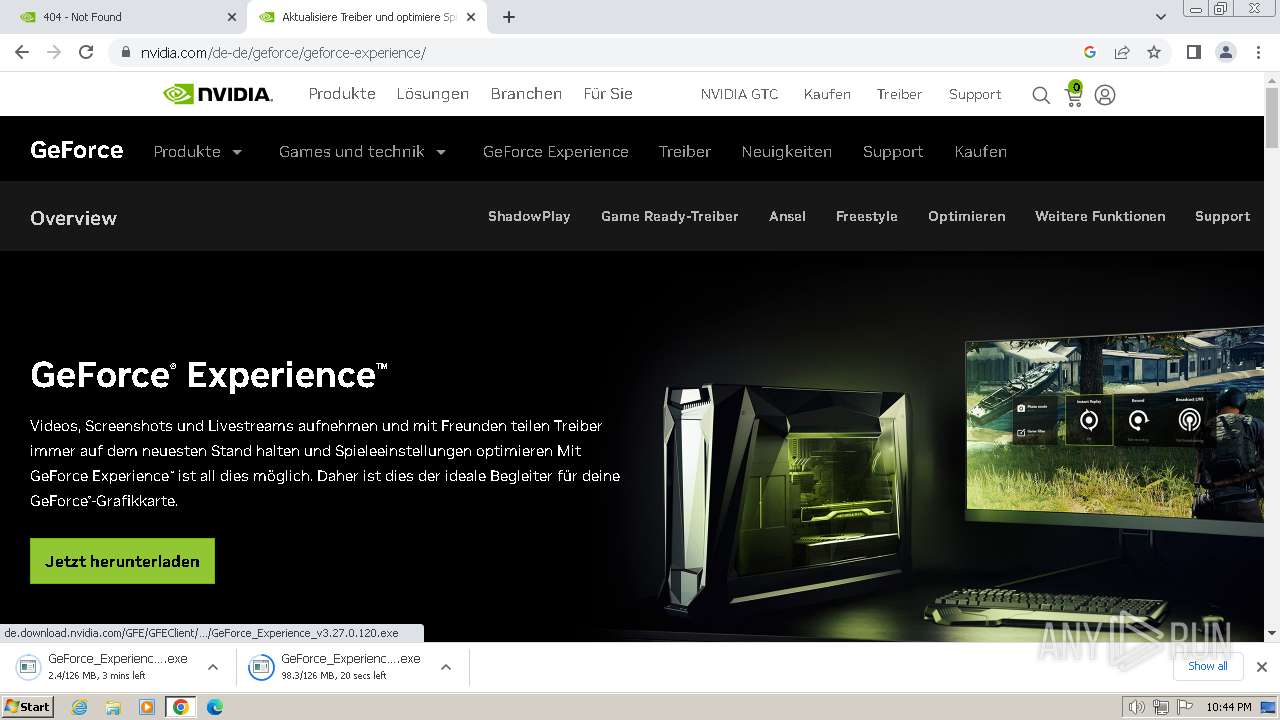Expand the Games und technik dropdown
Screen dimensions: 1280x720
[362, 152]
